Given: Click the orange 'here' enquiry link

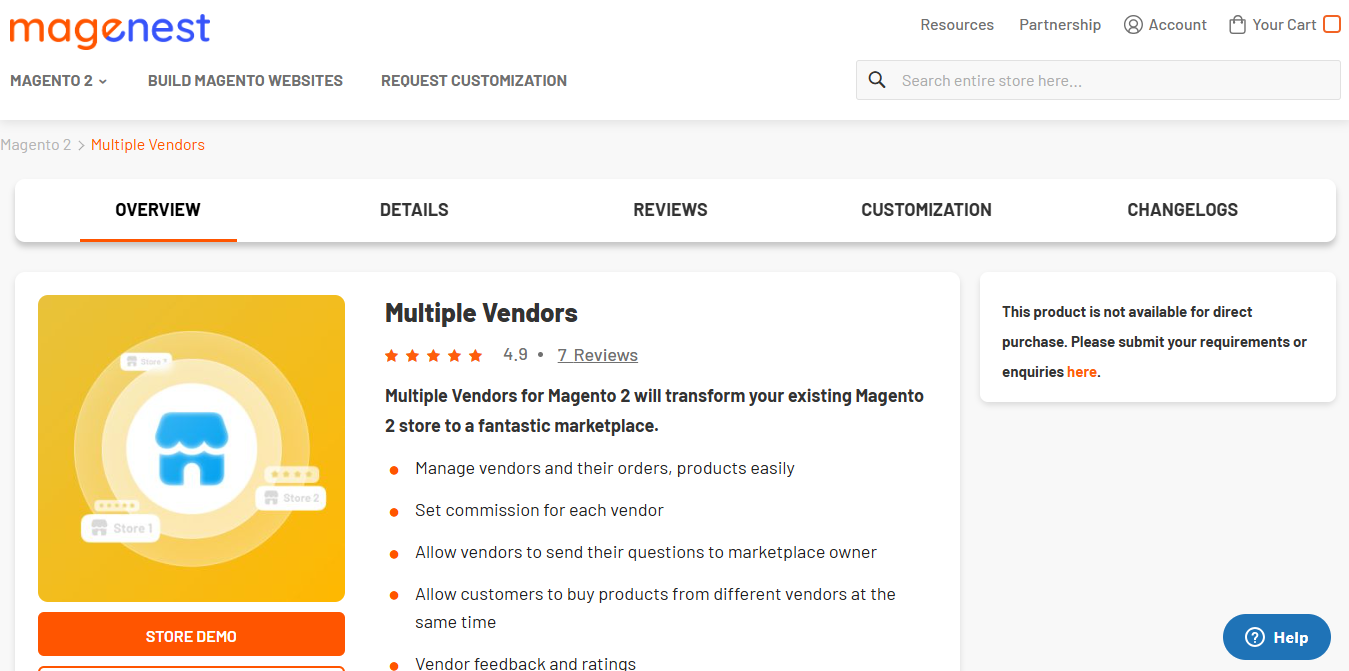Looking at the screenshot, I should [x=1081, y=371].
